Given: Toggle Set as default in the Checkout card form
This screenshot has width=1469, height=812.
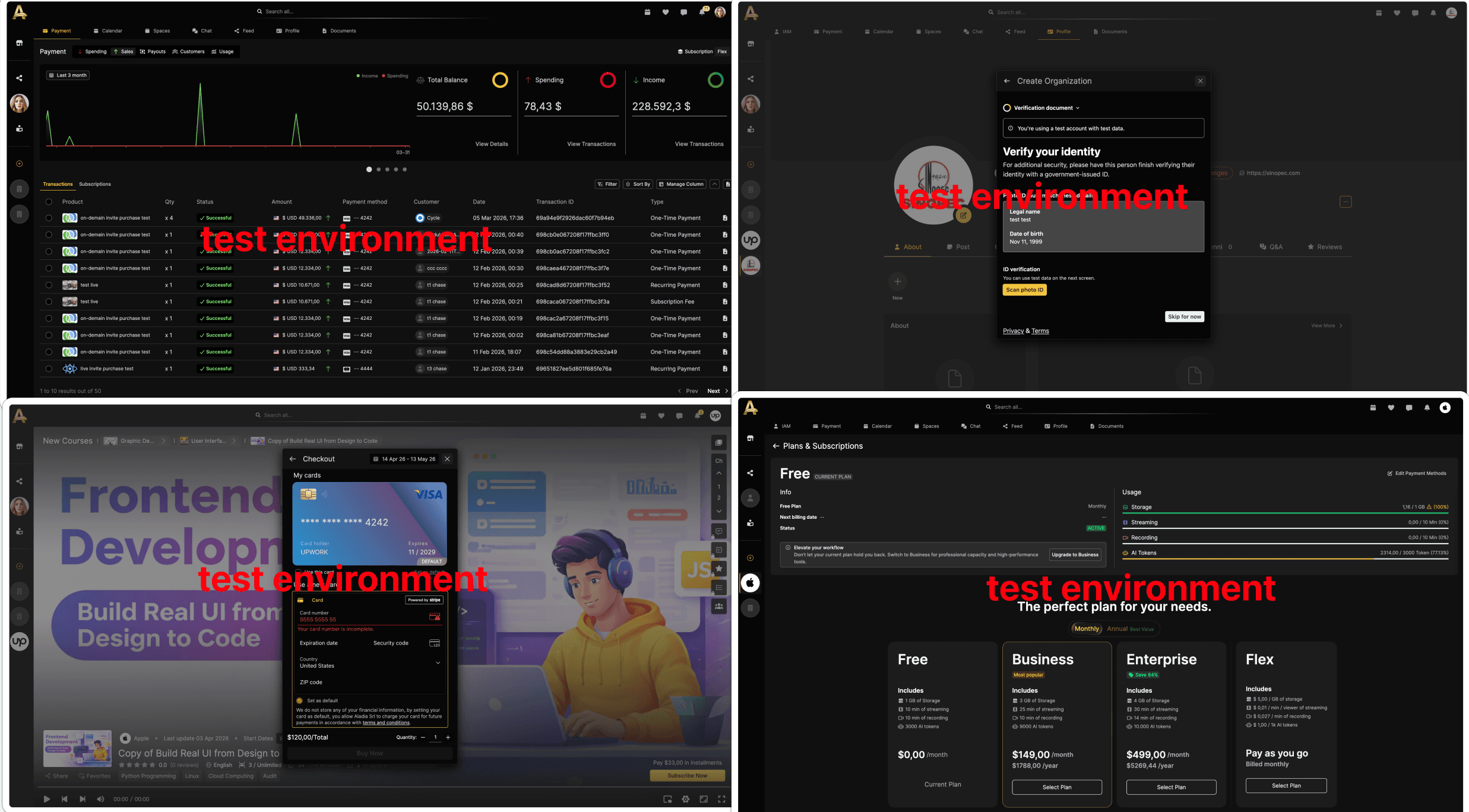Looking at the screenshot, I should [x=299, y=701].
